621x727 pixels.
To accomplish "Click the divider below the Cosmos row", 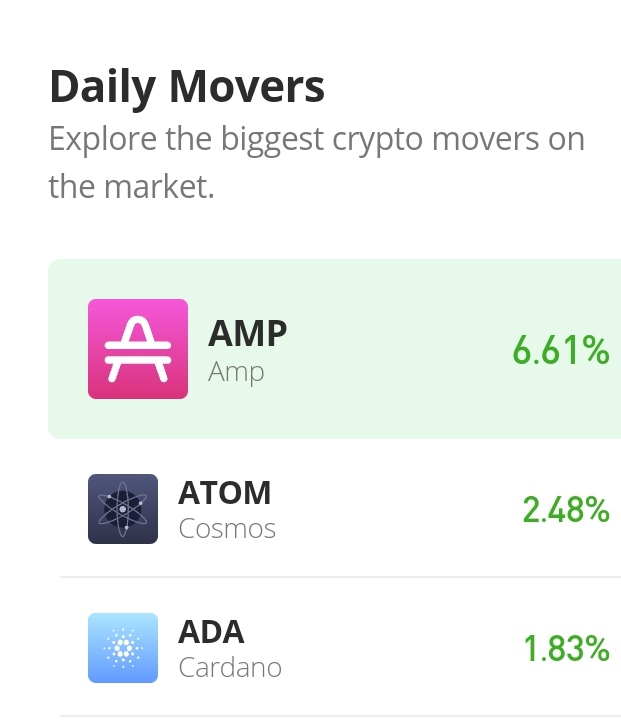I will [x=340, y=577].
